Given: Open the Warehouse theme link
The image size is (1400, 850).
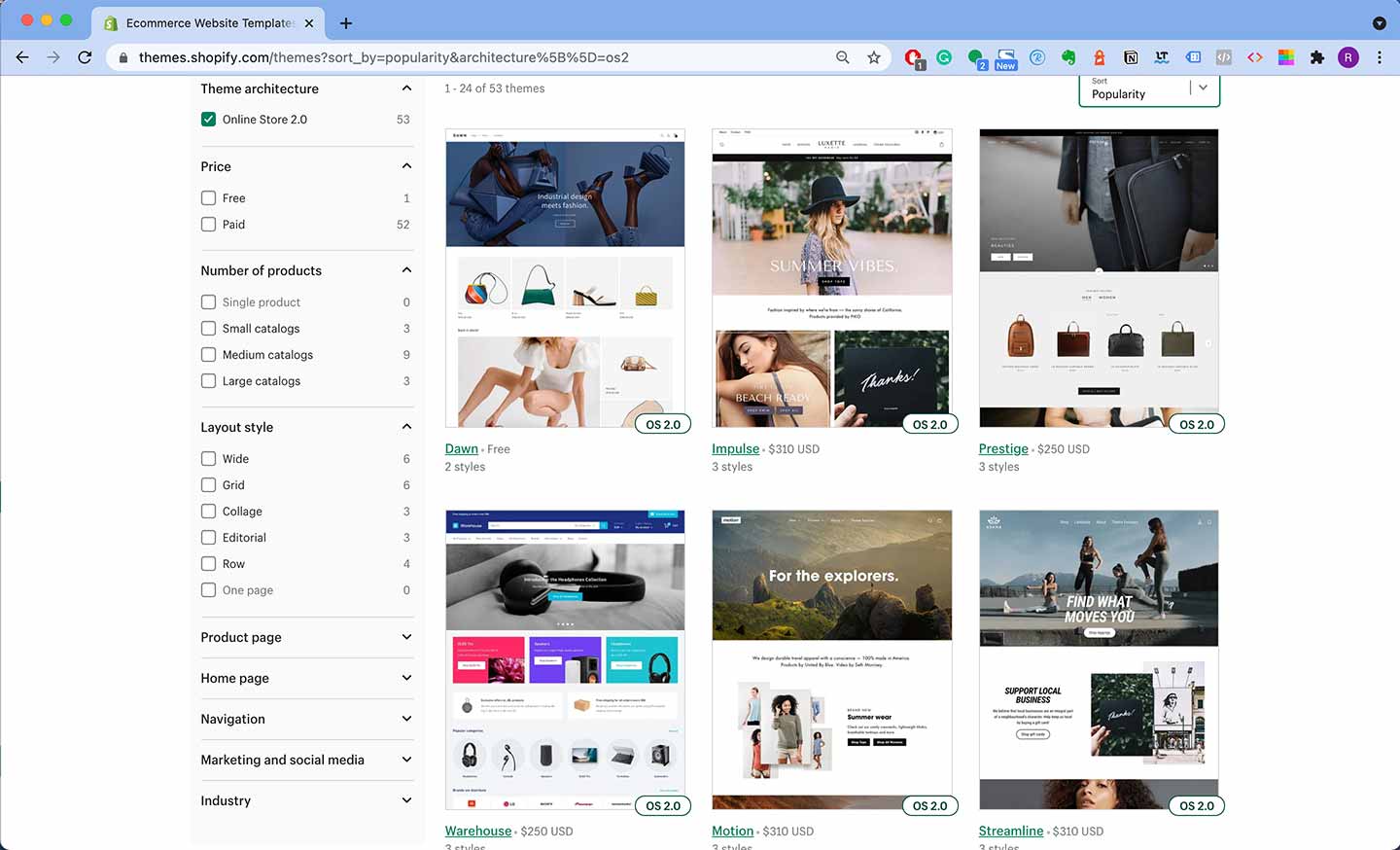Looking at the screenshot, I should coord(478,832).
